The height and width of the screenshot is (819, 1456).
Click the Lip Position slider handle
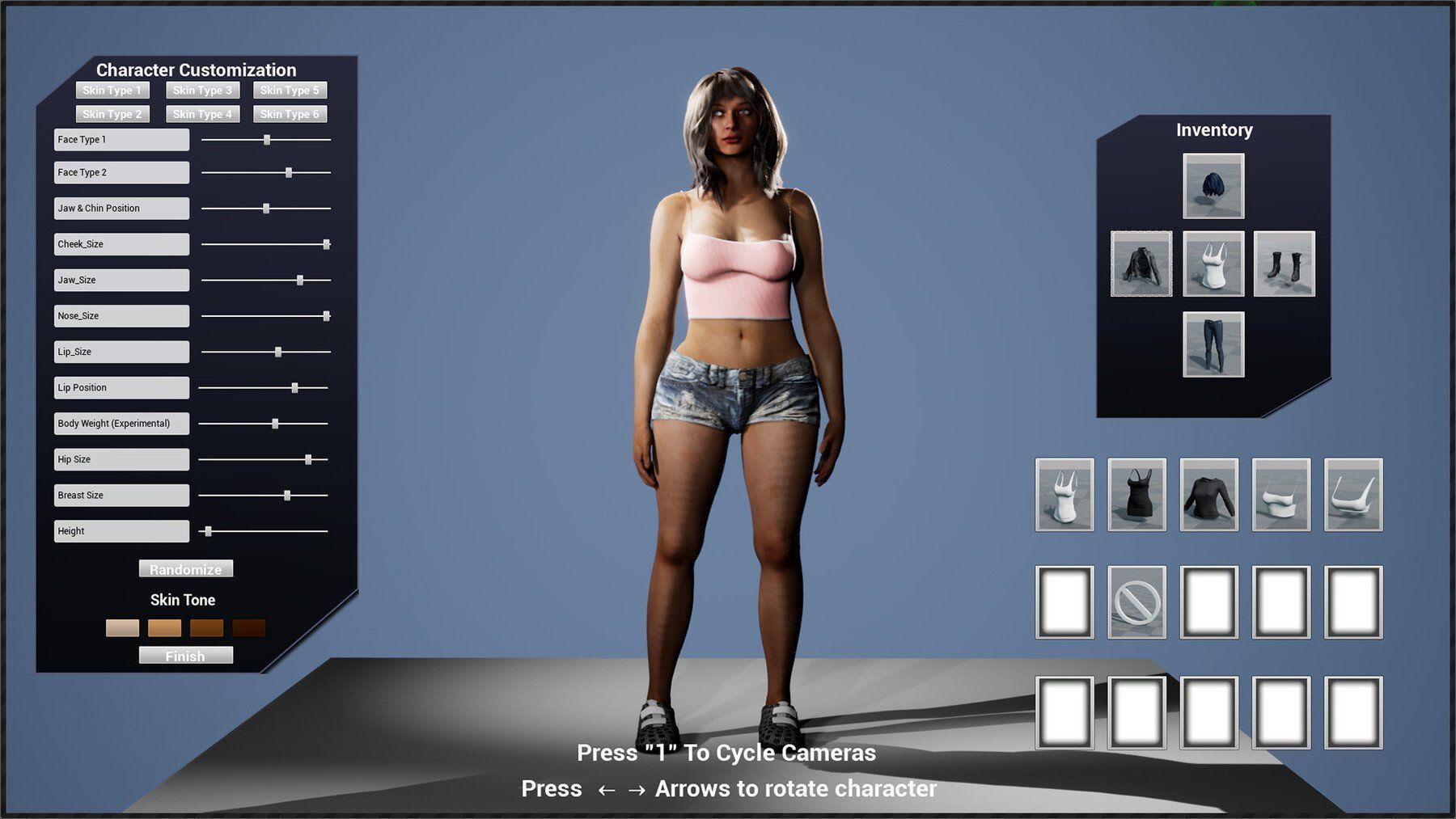(295, 388)
